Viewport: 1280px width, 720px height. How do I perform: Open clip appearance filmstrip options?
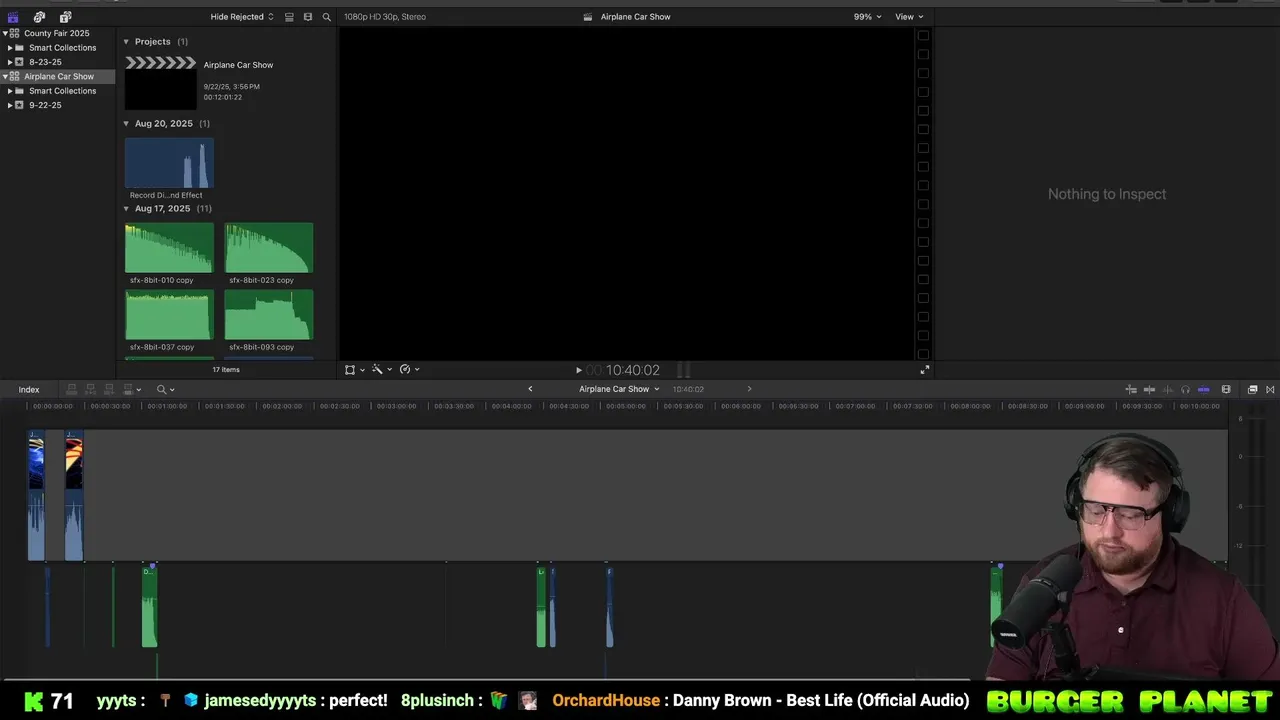point(1226,389)
